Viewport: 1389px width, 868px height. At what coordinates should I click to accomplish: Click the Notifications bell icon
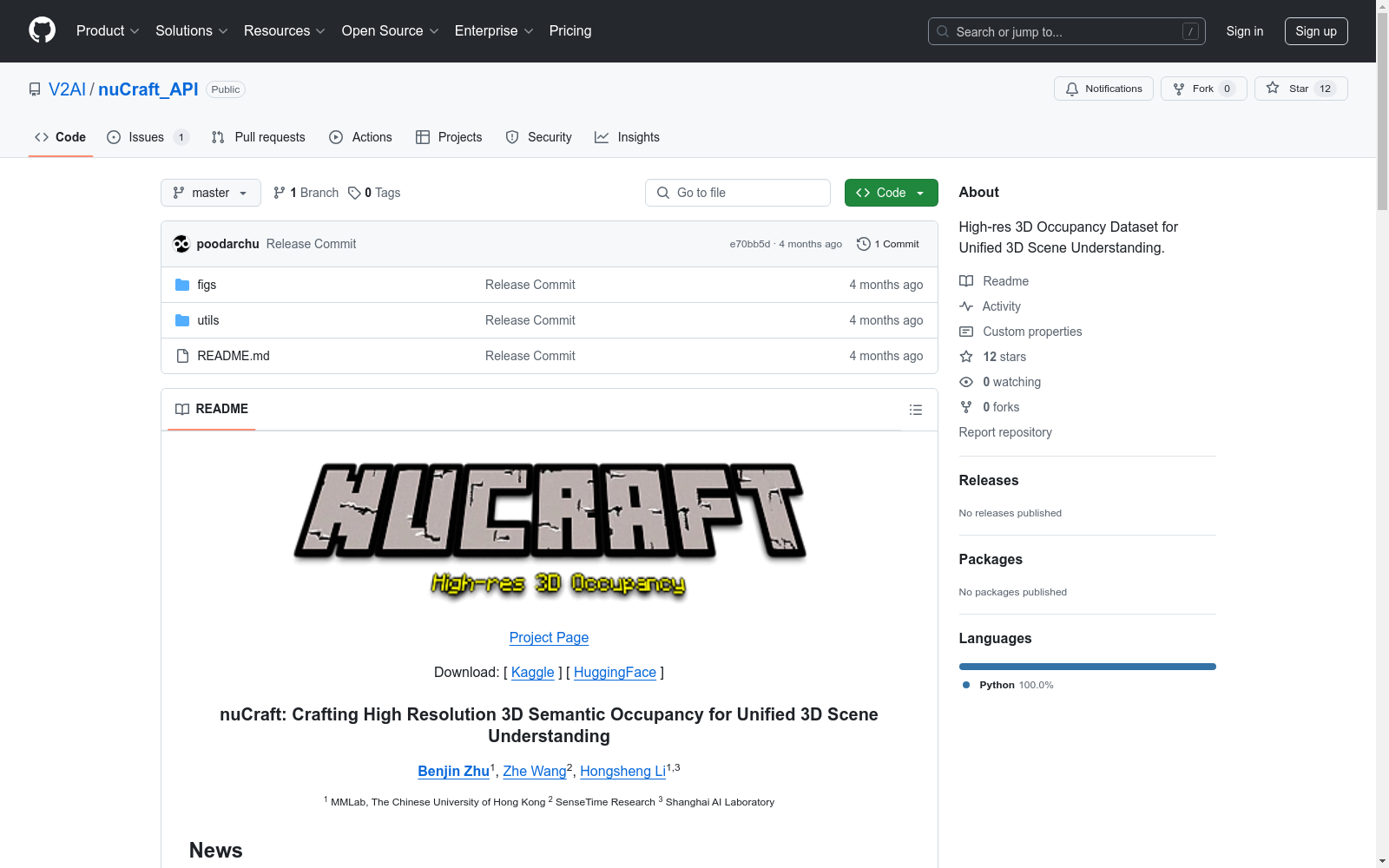(1072, 89)
